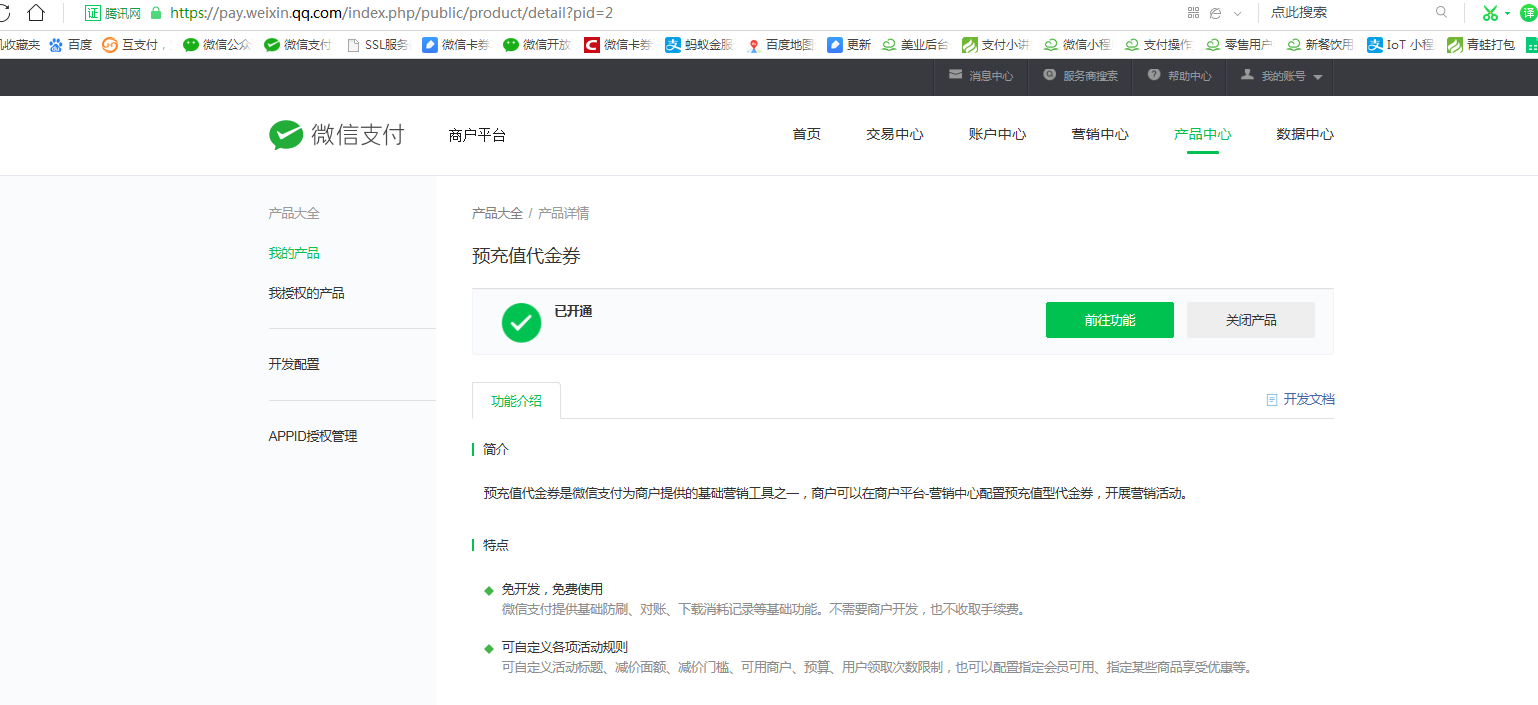Click the browser engine switch icon

[x=1216, y=13]
